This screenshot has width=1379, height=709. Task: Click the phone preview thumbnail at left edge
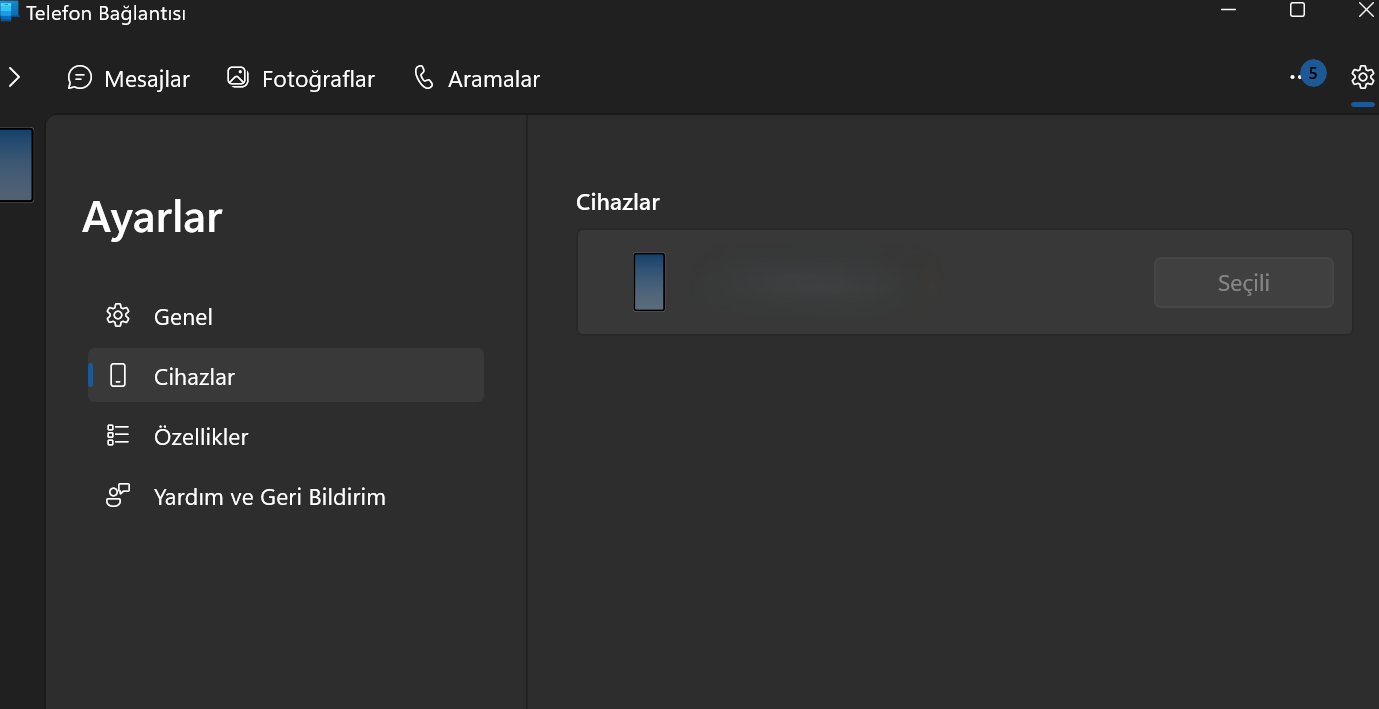pos(16,165)
